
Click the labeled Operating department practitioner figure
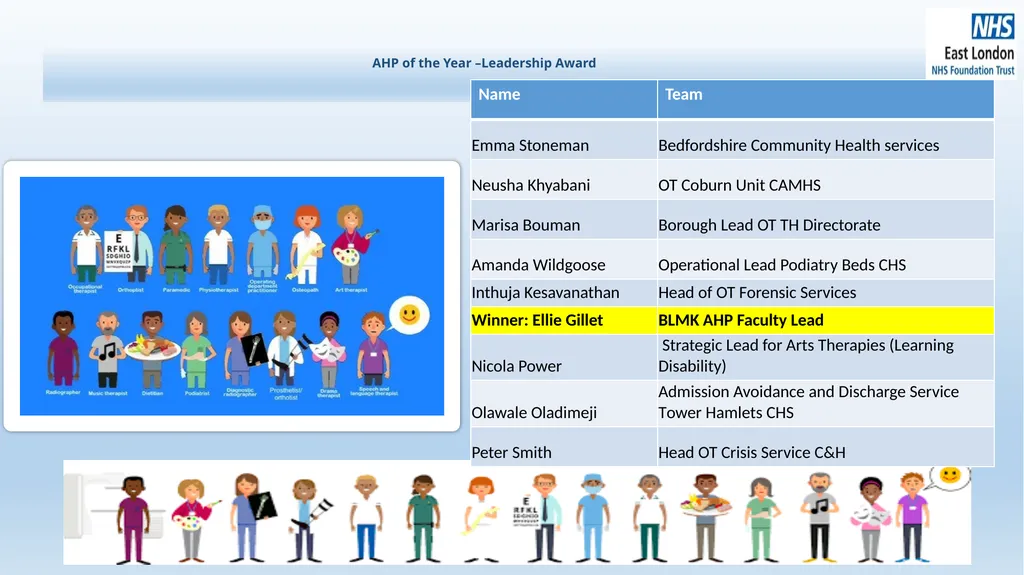tap(262, 242)
